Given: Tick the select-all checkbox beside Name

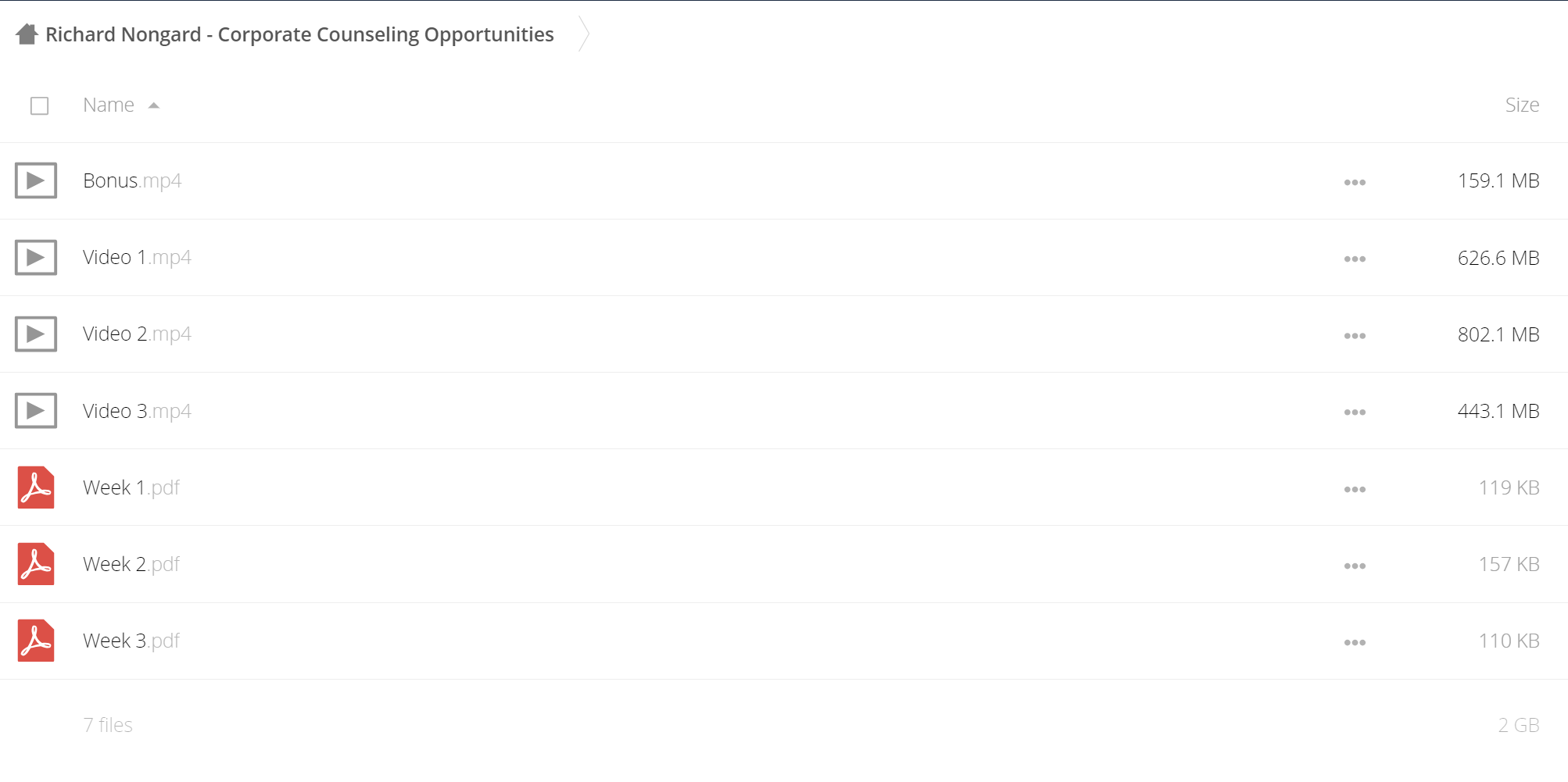Looking at the screenshot, I should pyautogui.click(x=40, y=105).
